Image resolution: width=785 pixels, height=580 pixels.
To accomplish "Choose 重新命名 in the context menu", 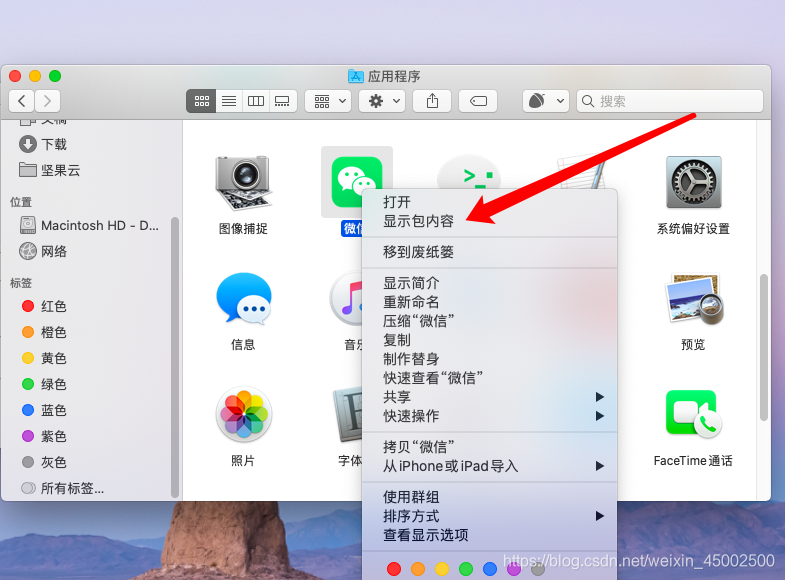I will 490,302.
